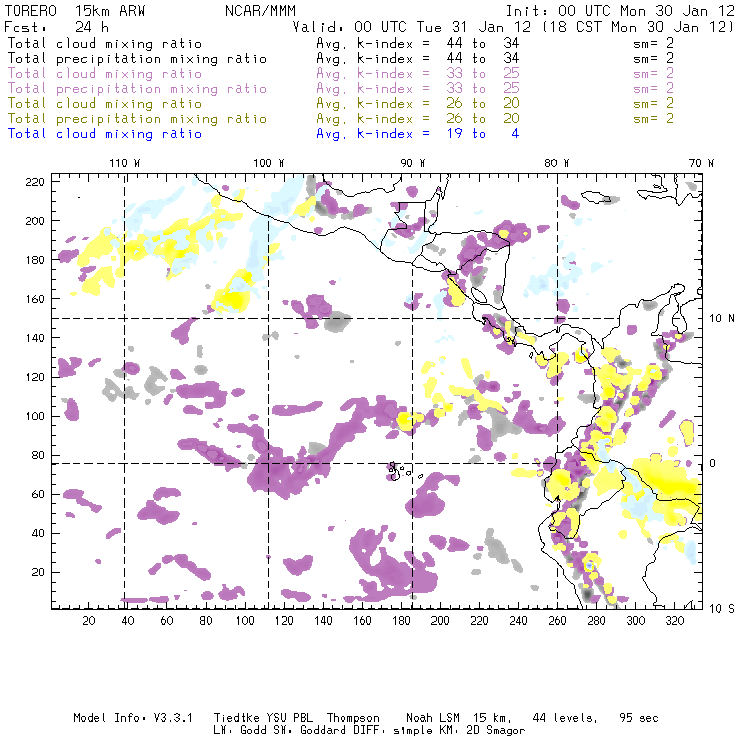Click the "95 sec" timestep text
This screenshot has width=740, height=740.
pos(639,718)
